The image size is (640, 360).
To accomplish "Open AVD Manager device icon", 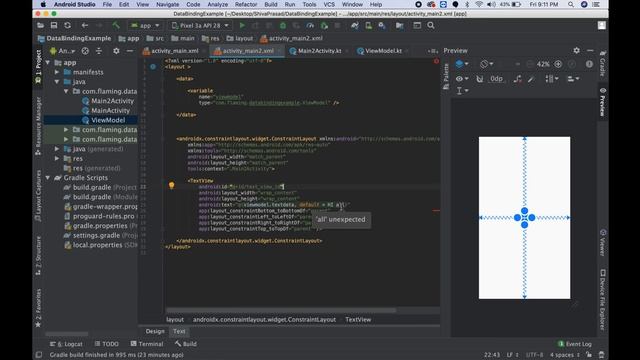I will coord(368,25).
